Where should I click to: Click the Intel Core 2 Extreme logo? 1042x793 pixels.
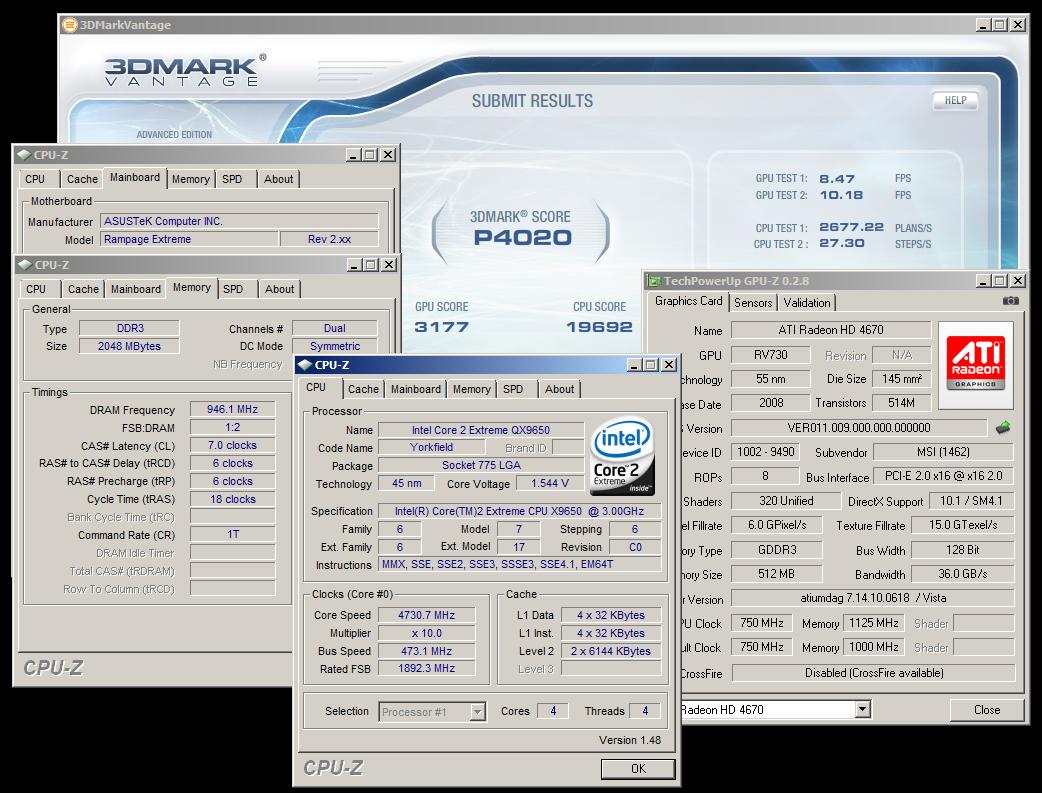pyautogui.click(x=622, y=456)
